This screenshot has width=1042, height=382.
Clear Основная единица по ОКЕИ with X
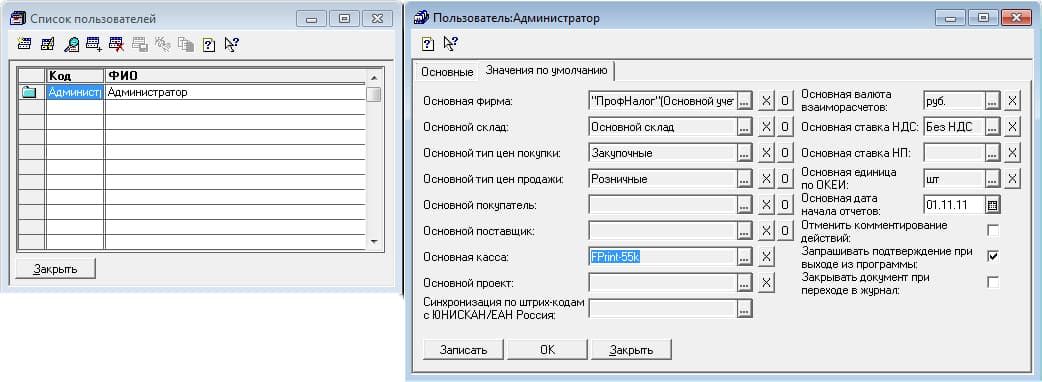pyautogui.click(x=1011, y=179)
